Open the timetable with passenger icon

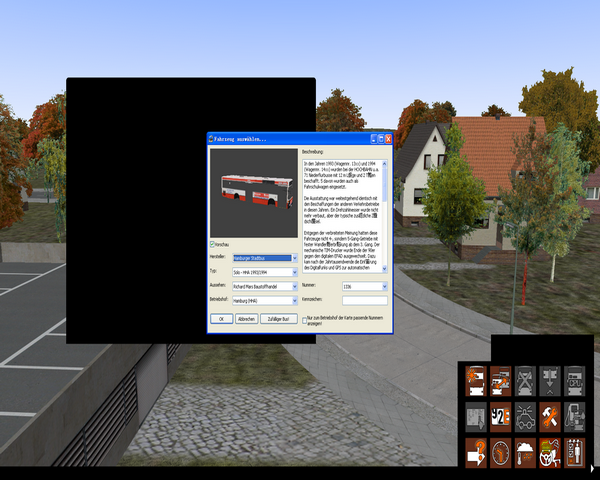click(x=574, y=453)
